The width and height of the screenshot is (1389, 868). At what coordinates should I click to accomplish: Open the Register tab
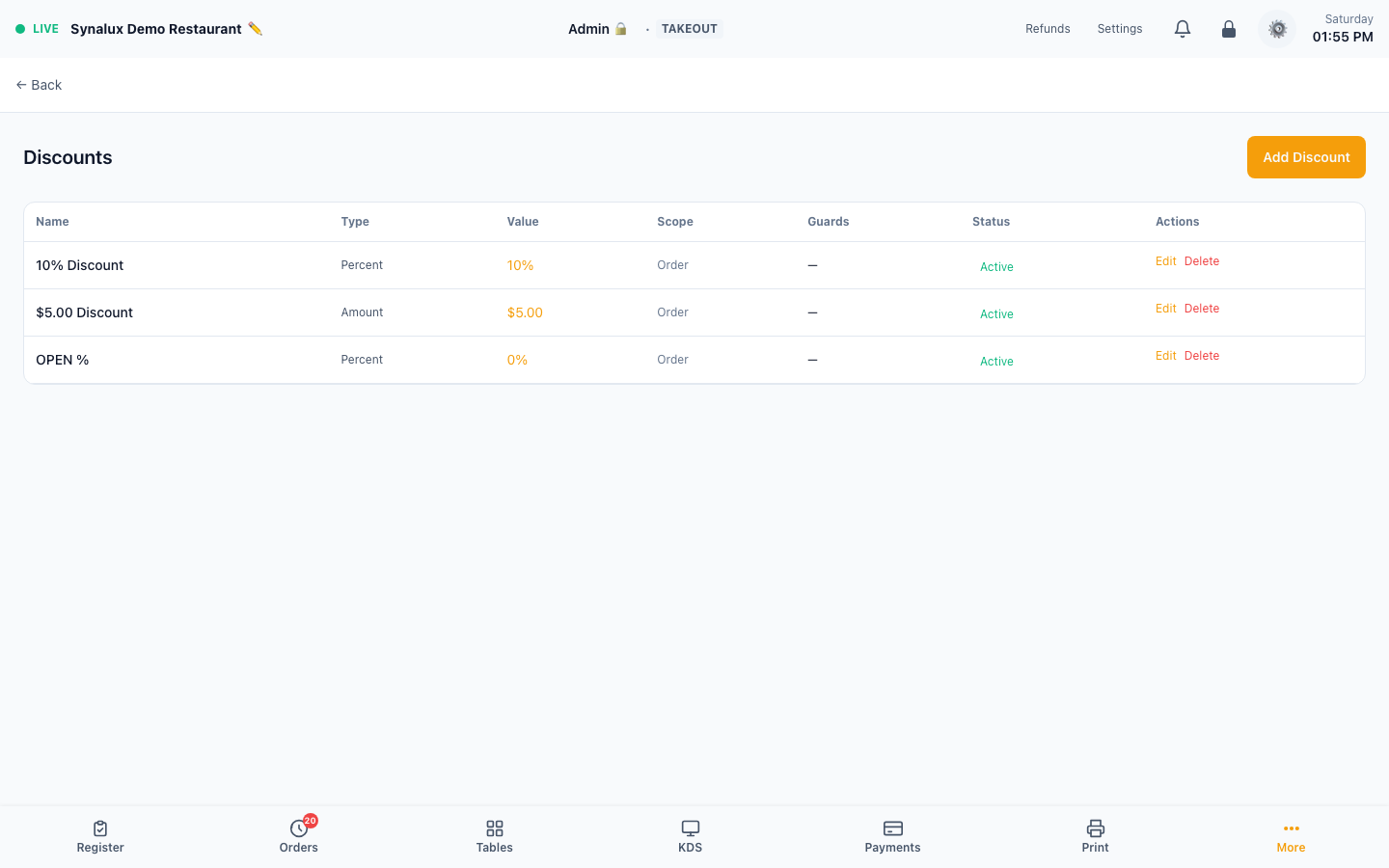(100, 836)
